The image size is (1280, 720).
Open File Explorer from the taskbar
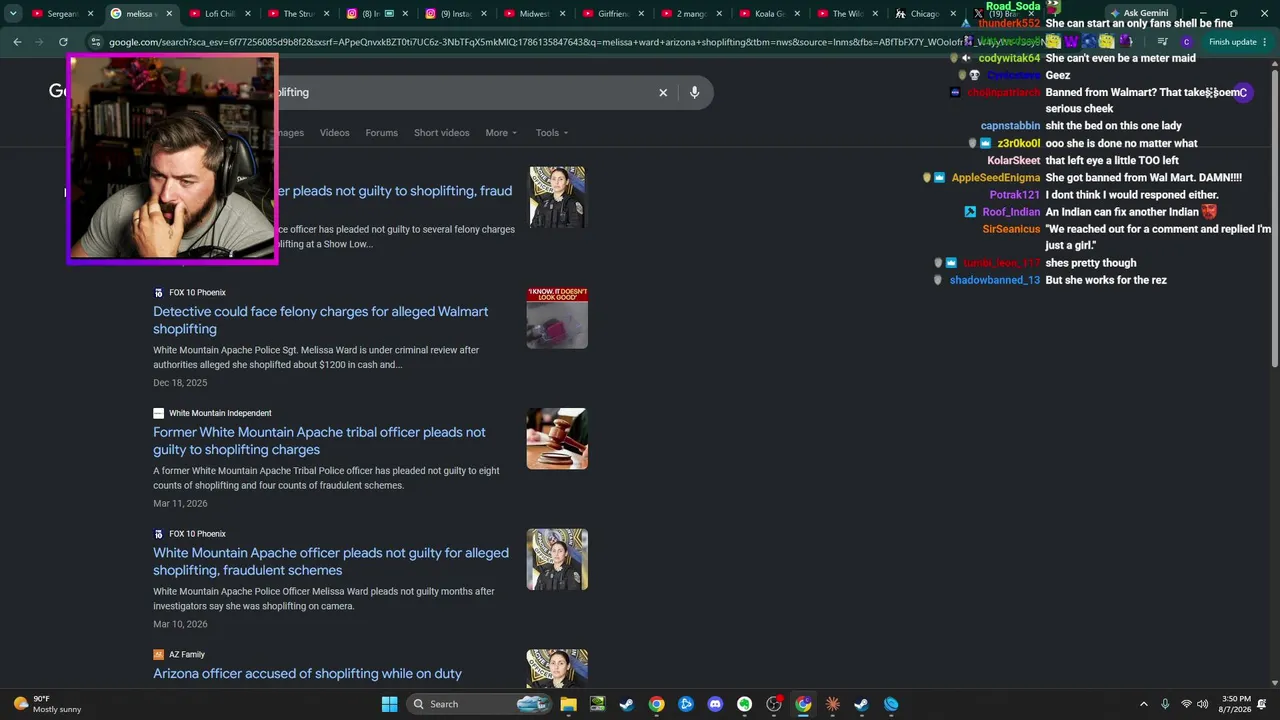click(x=568, y=704)
